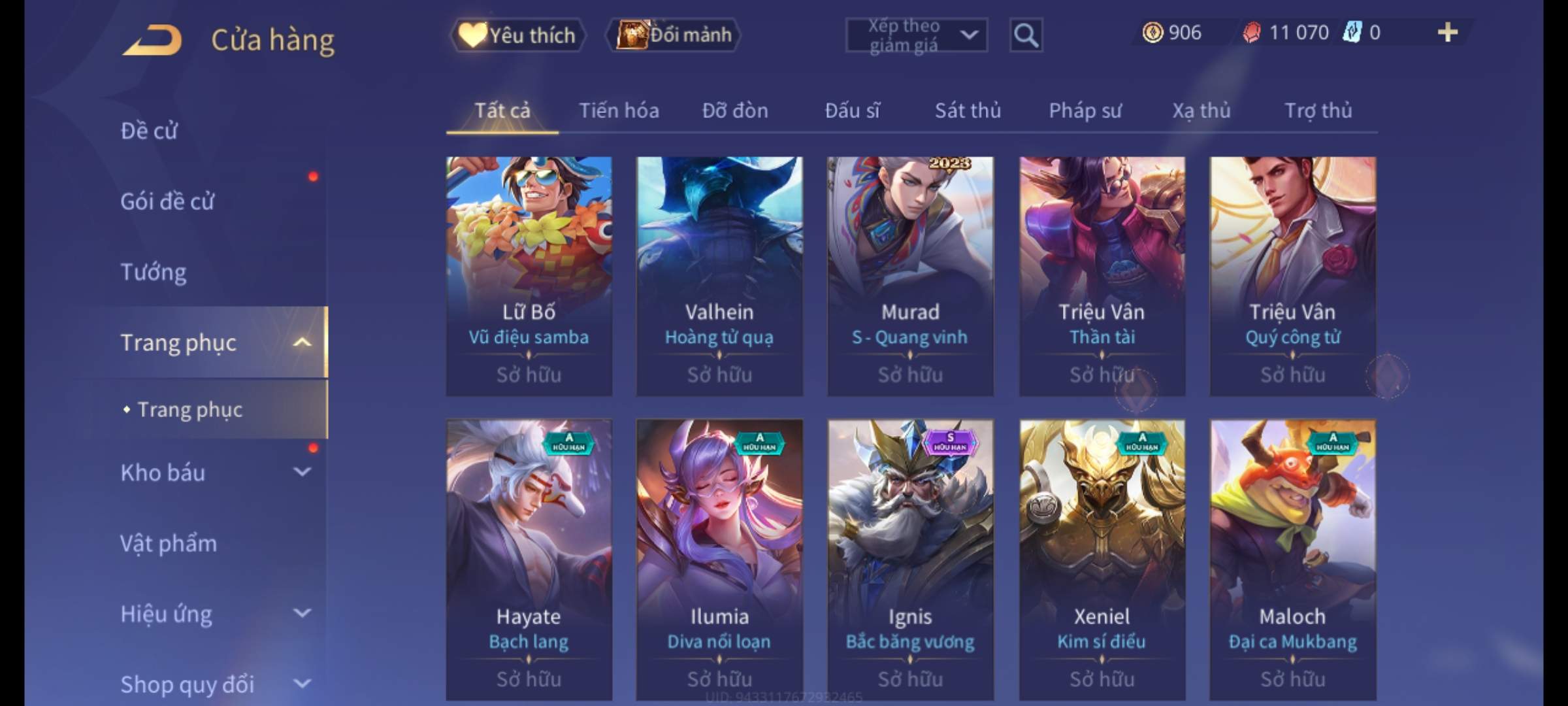Select Ilumia Diva nổi loạn skin card
The width and height of the screenshot is (1568, 706).
coord(719,560)
